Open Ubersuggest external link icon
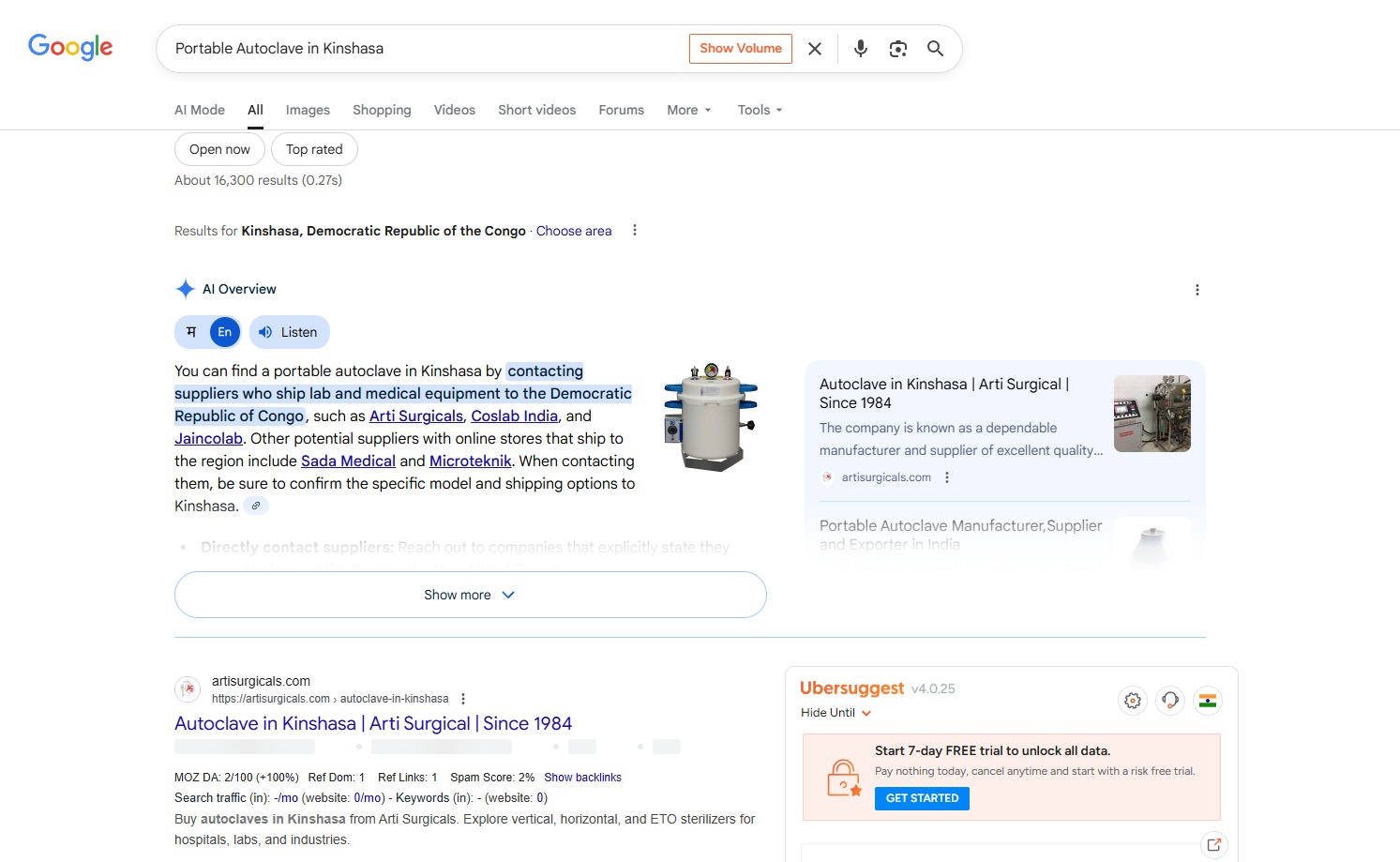This screenshot has height=862, width=1400. tap(1214, 844)
